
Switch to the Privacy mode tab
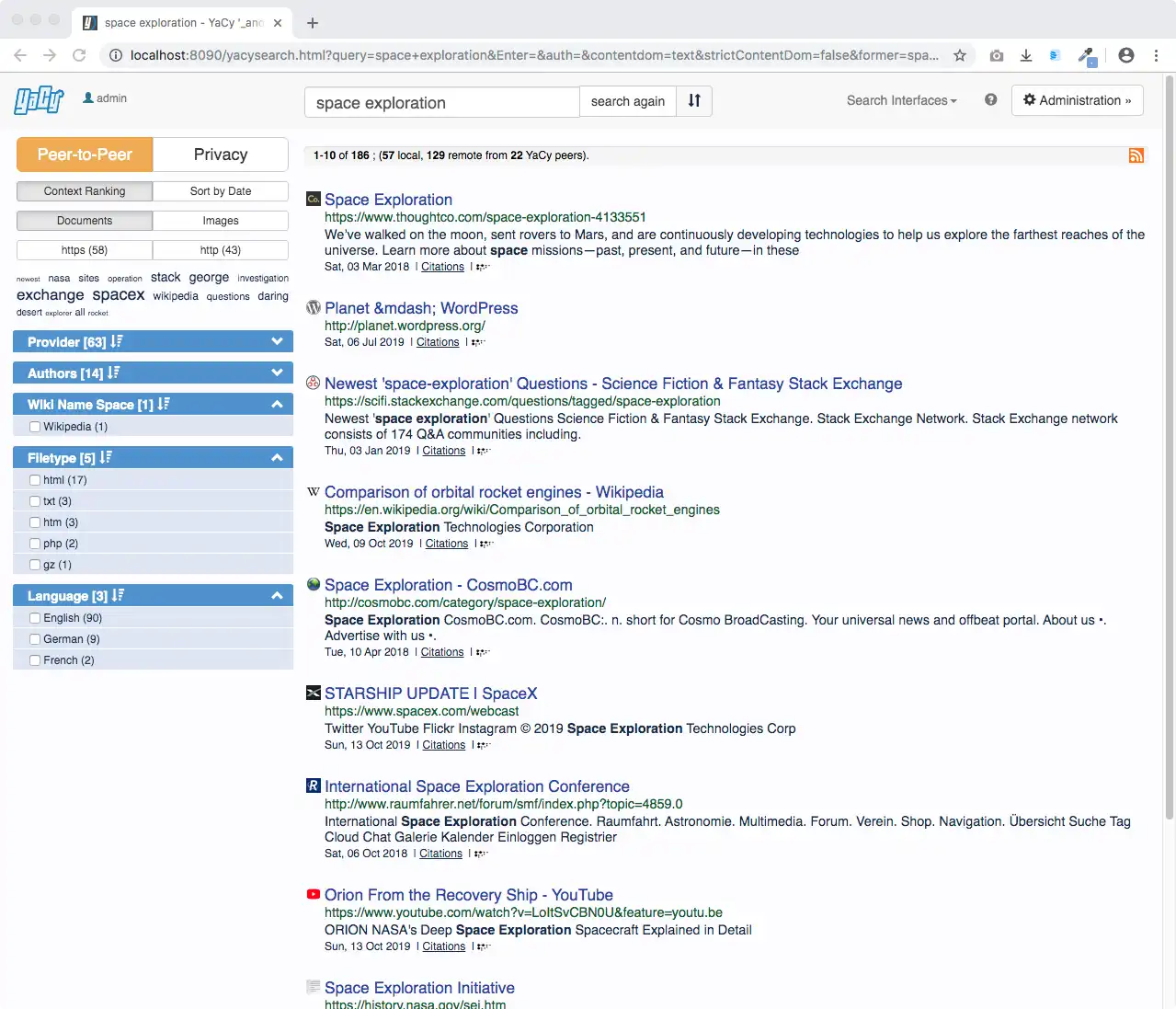221,155
